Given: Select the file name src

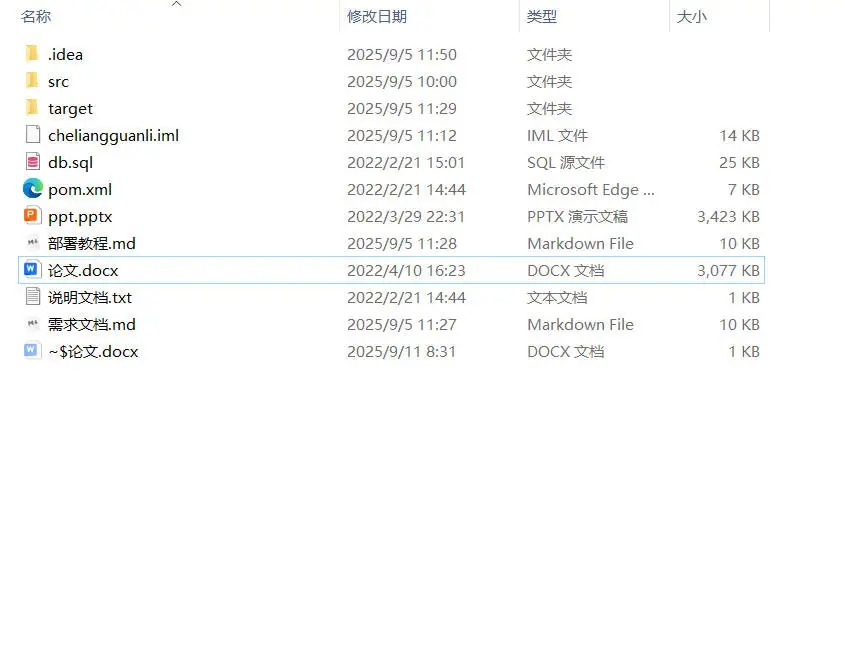Looking at the screenshot, I should 58,82.
